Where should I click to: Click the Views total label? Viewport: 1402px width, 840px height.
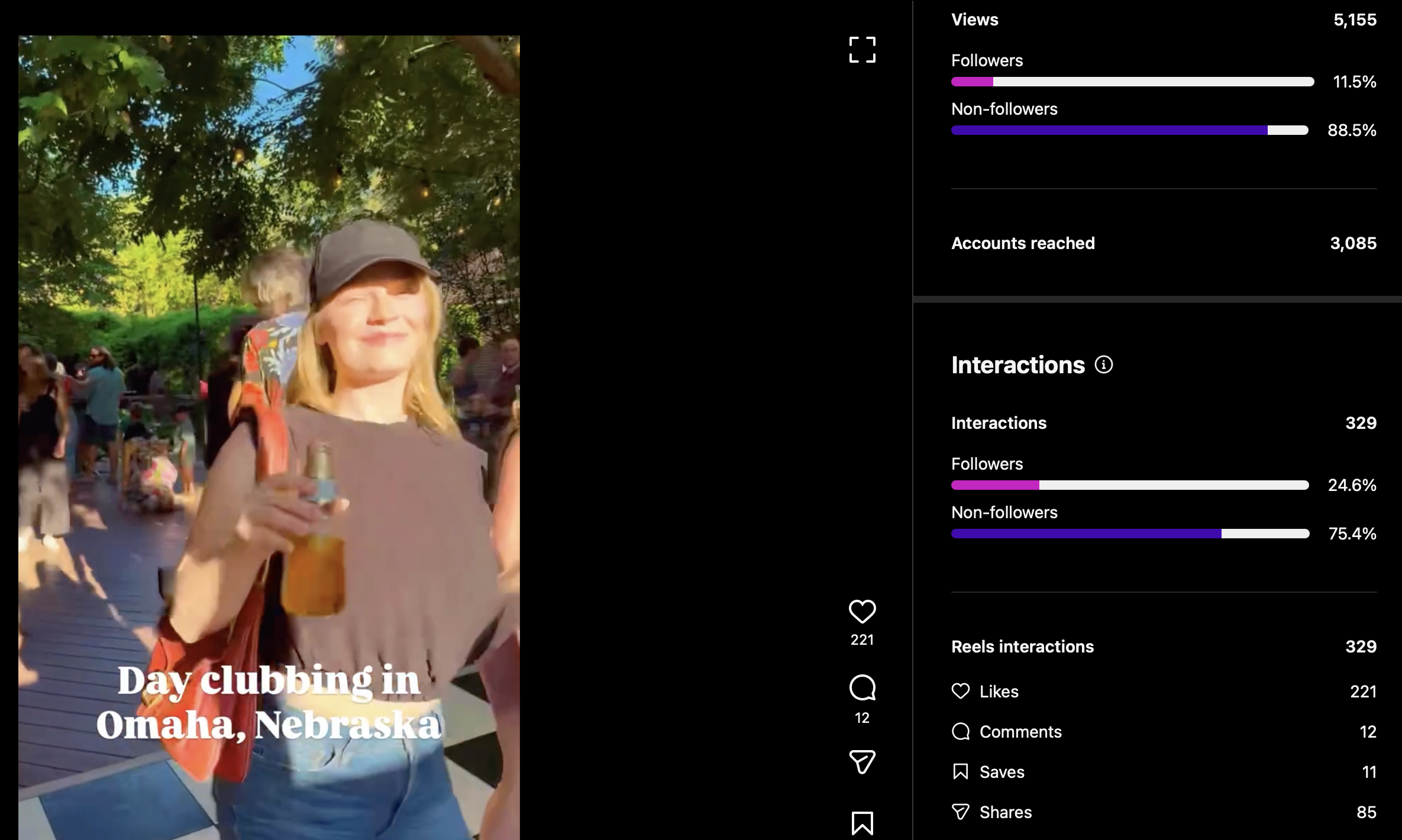pos(974,20)
